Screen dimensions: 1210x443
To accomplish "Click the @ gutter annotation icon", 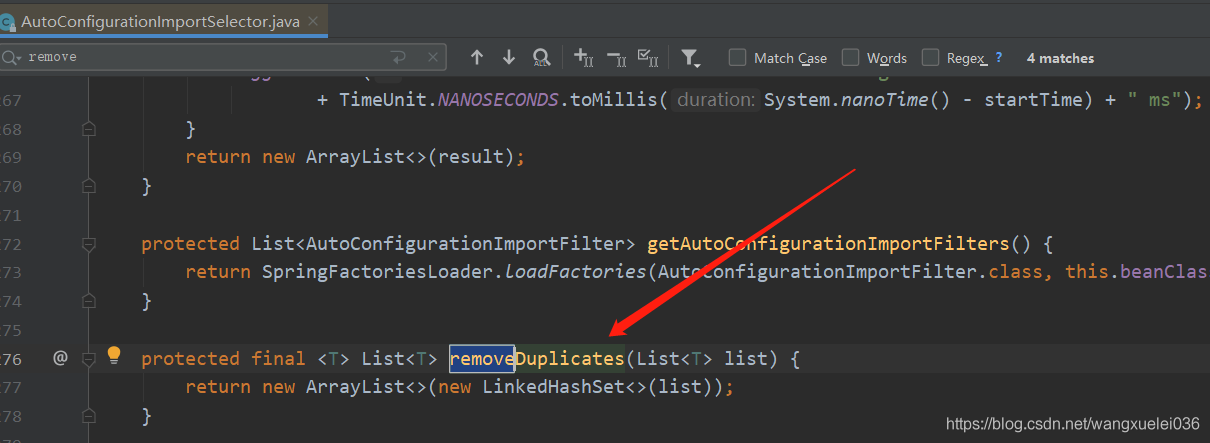I will click(x=60, y=357).
